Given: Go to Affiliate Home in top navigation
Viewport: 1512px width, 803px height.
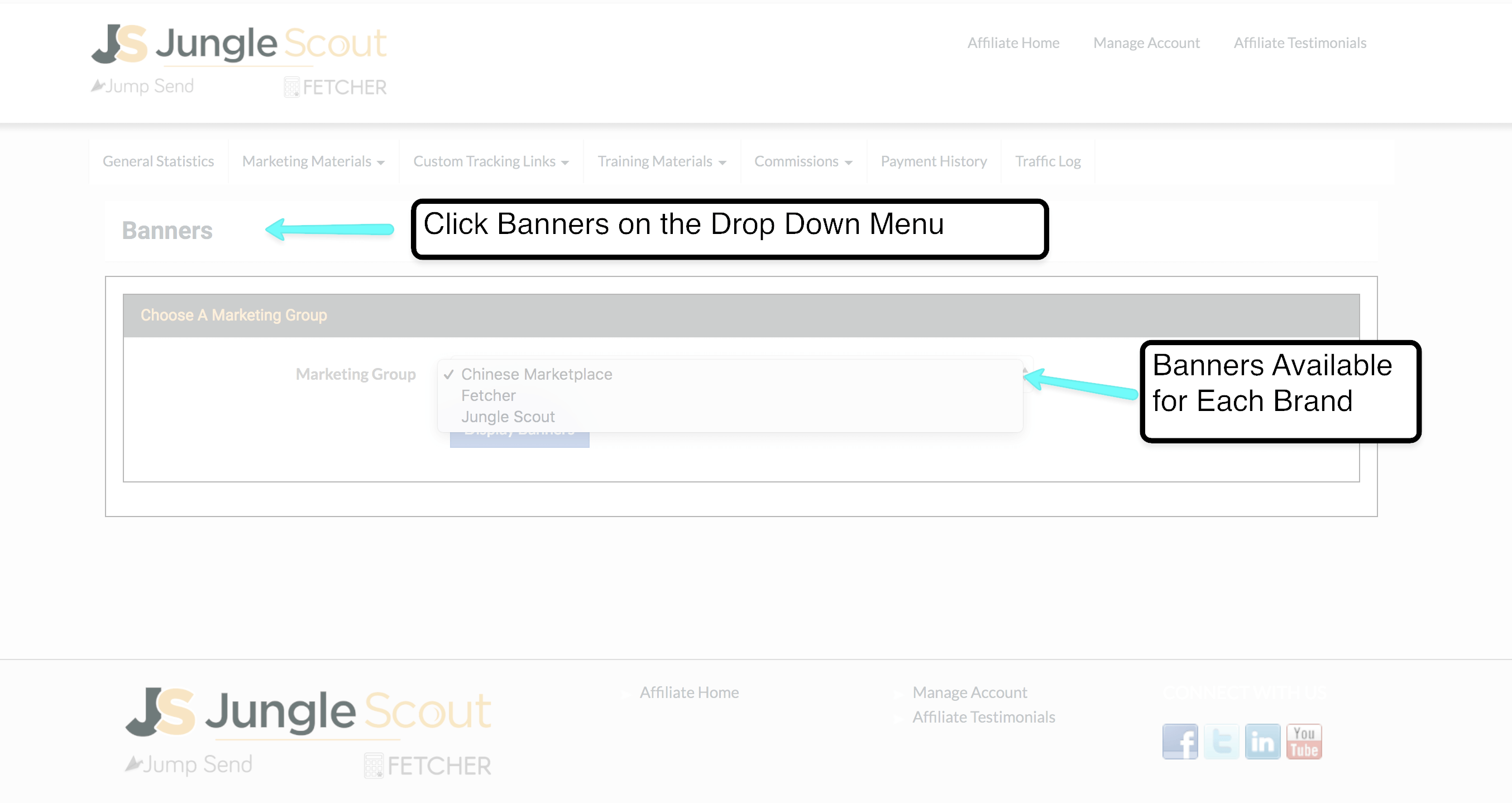Looking at the screenshot, I should click(x=1013, y=43).
